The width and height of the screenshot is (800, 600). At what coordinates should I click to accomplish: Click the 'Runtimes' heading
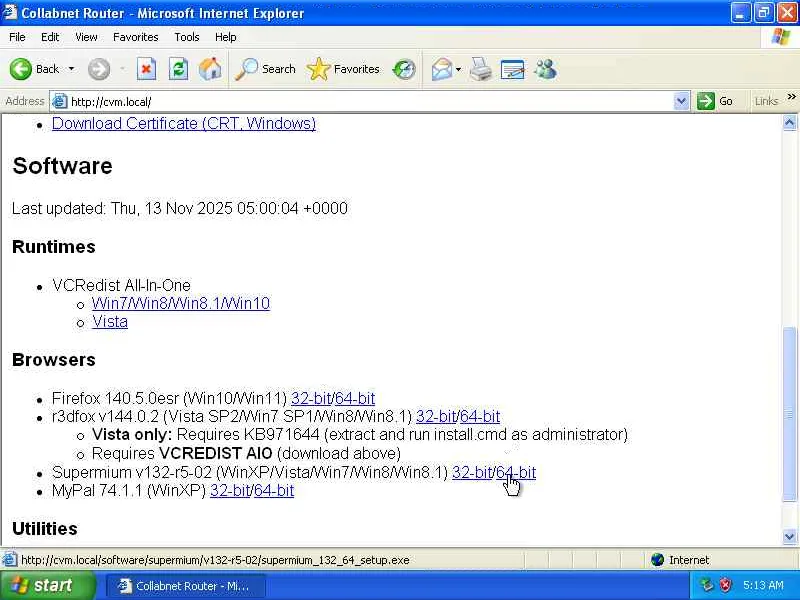click(x=54, y=247)
